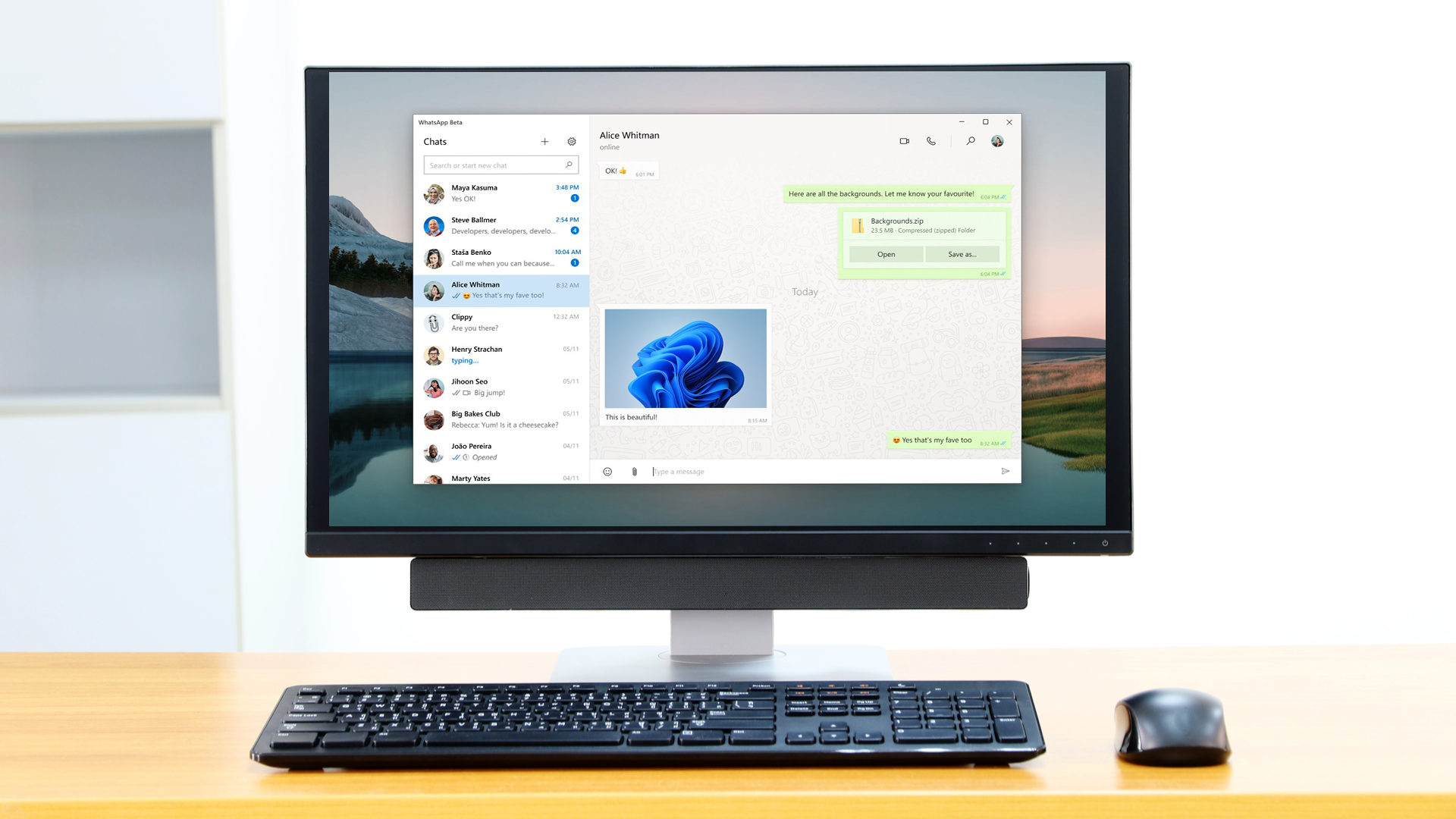This screenshot has width=1456, height=819.
Task: Click the send message arrow icon
Action: point(1005,471)
